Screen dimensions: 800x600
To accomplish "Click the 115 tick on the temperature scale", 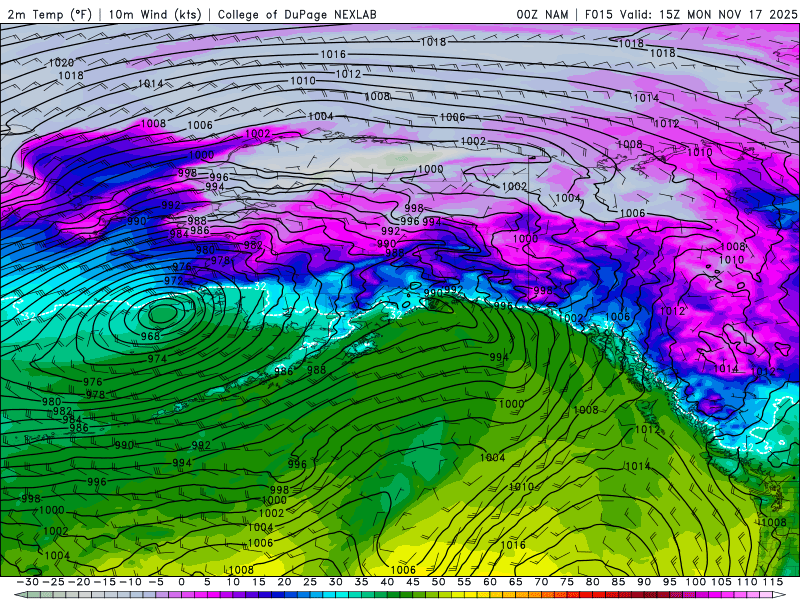I will 773,582.
